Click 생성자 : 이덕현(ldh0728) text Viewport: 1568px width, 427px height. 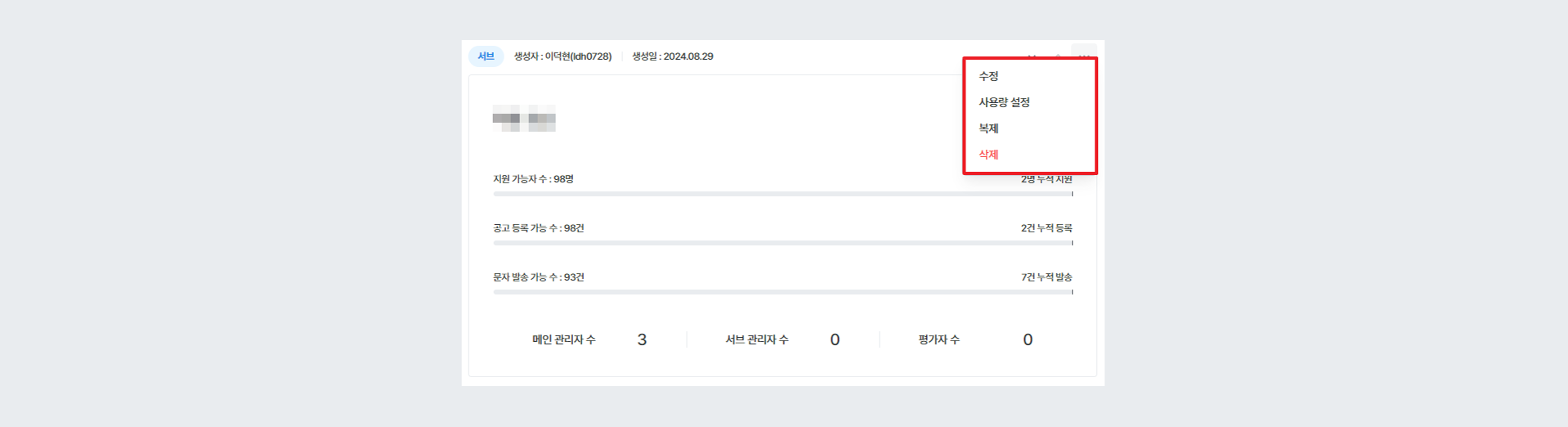[562, 56]
